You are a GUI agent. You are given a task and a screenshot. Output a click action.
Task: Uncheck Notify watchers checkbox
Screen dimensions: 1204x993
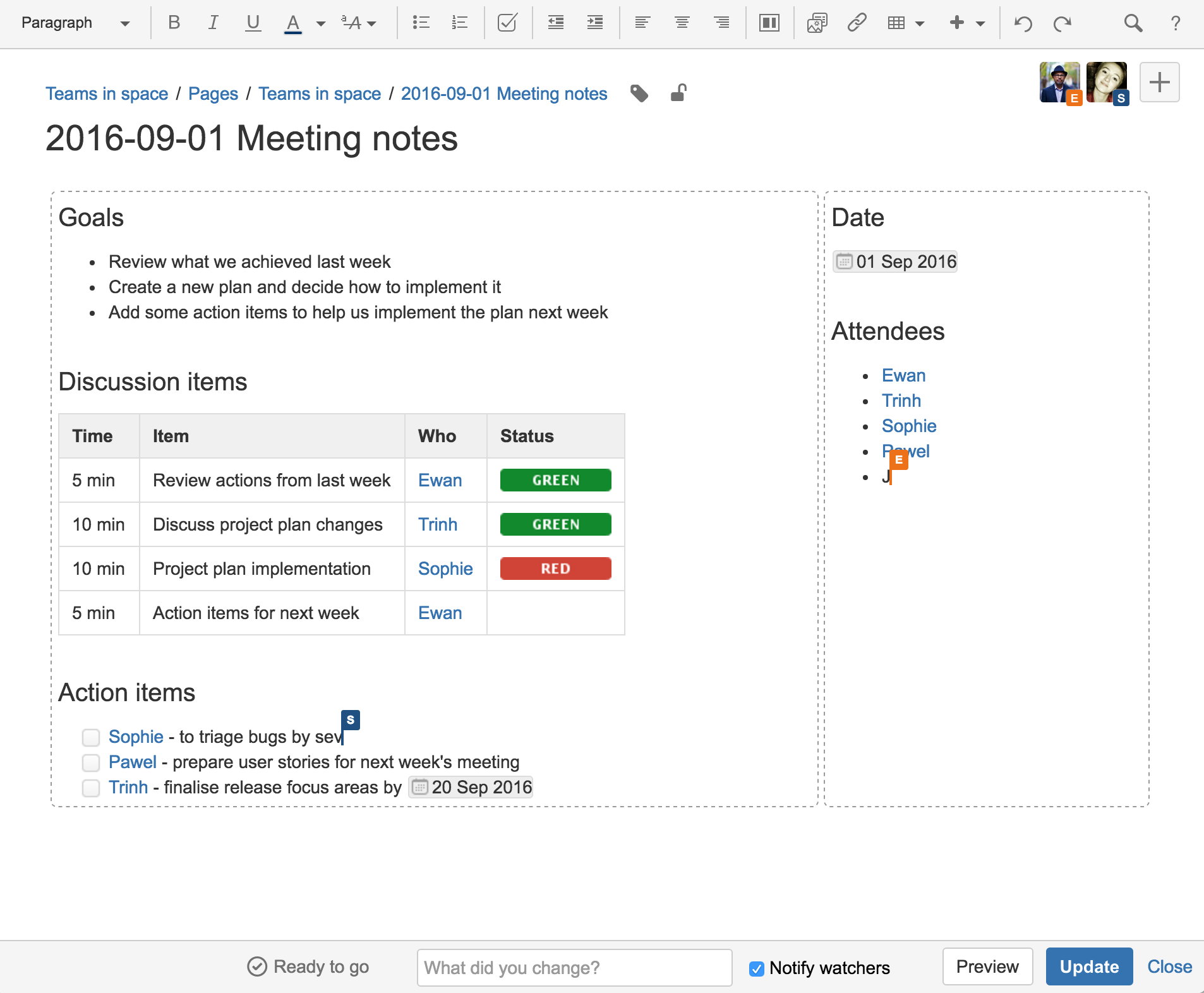point(756,968)
